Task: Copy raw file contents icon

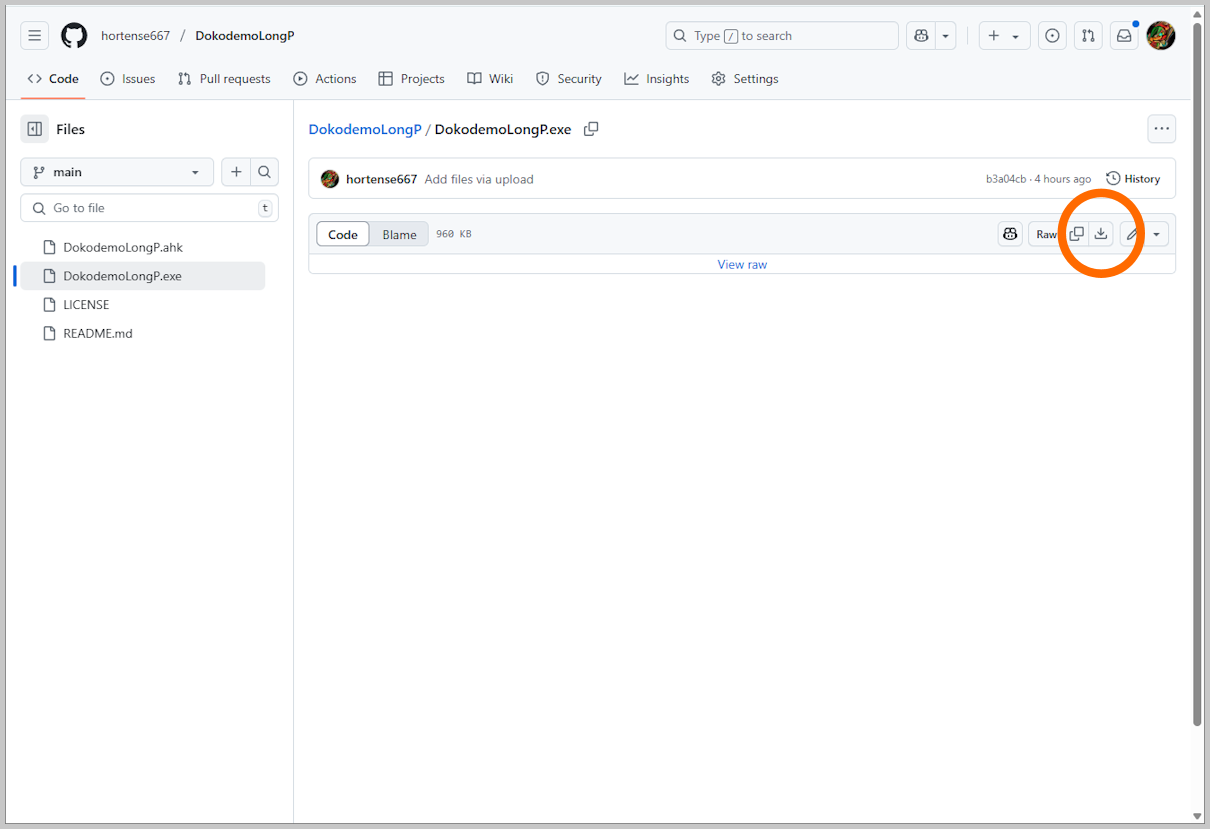Action: coord(1076,234)
